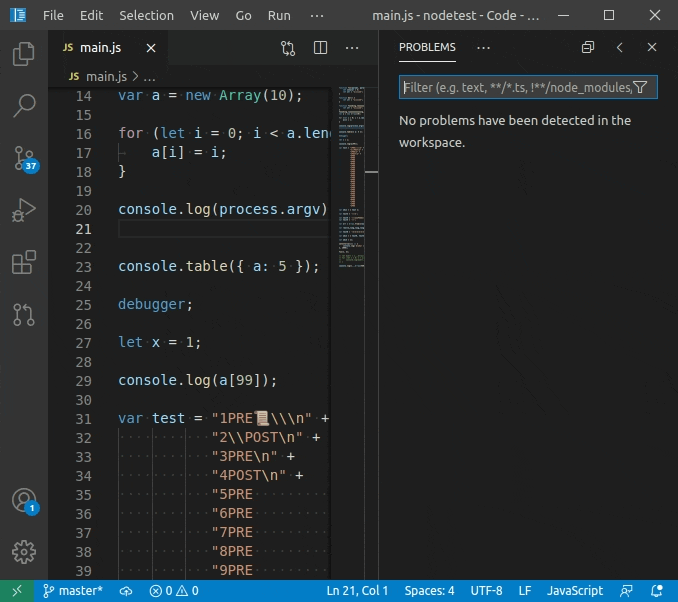
Task: Open problems filter options funnel icon
Action: (x=640, y=87)
